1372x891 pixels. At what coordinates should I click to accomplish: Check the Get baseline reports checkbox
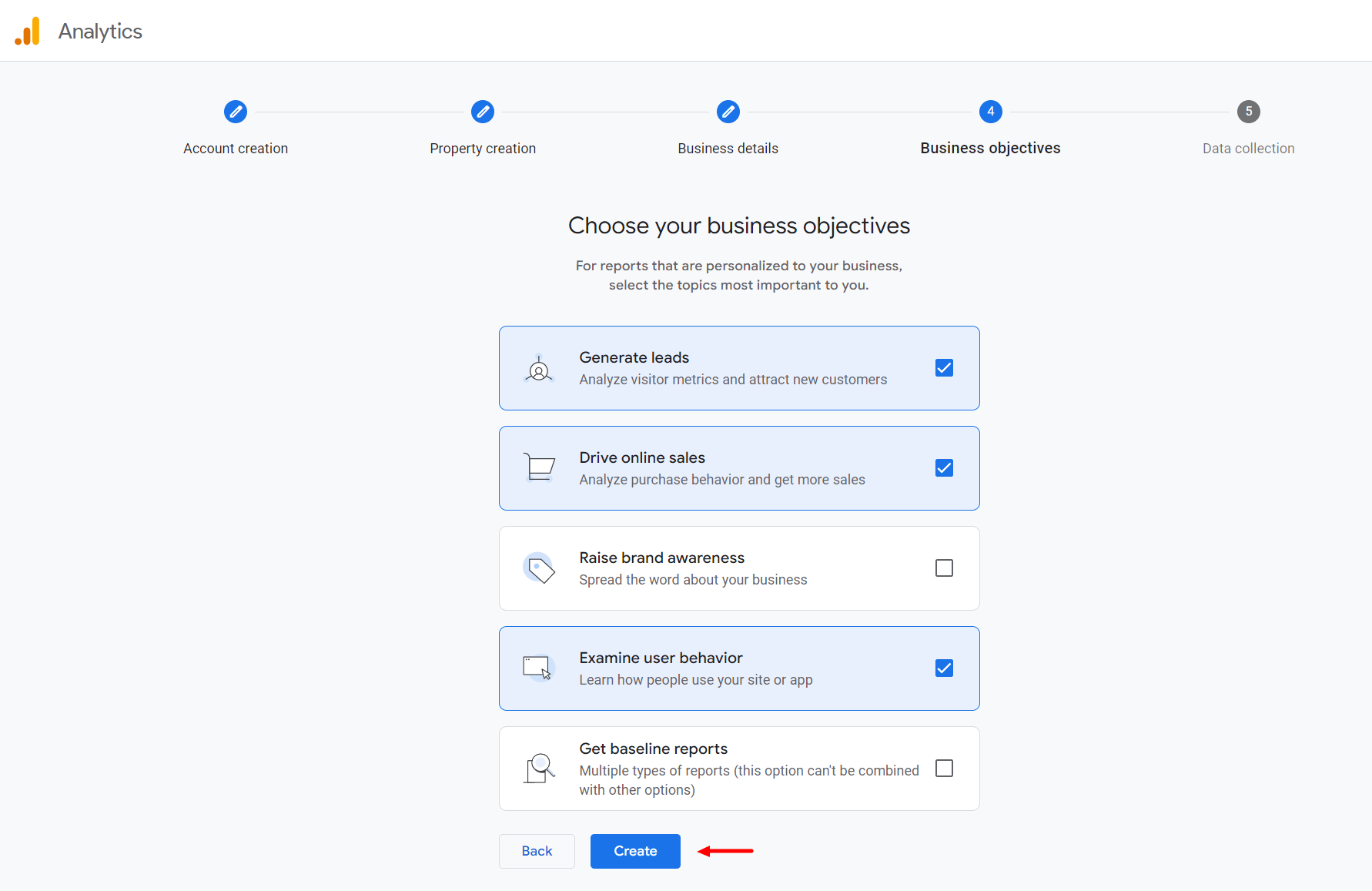[x=944, y=769]
